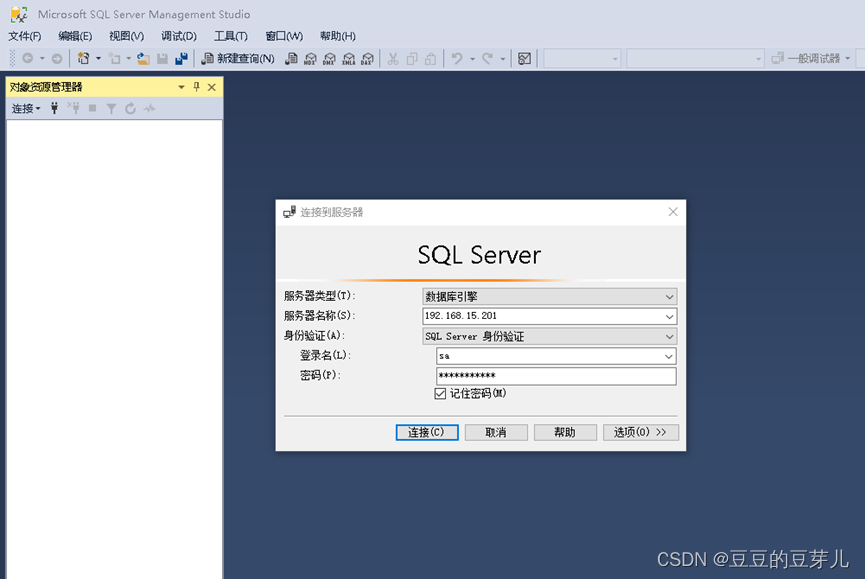Click the filter funnel icon in Object Explorer
This screenshot has width=865, height=579.
111,109
